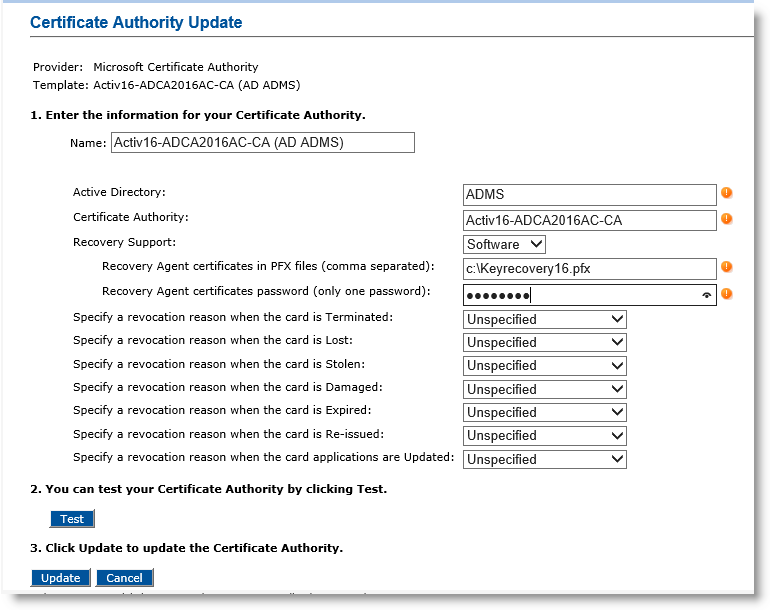Click into the Active Directory text field
Image resolution: width=770 pixels, height=610 pixels.
[x=590, y=194]
